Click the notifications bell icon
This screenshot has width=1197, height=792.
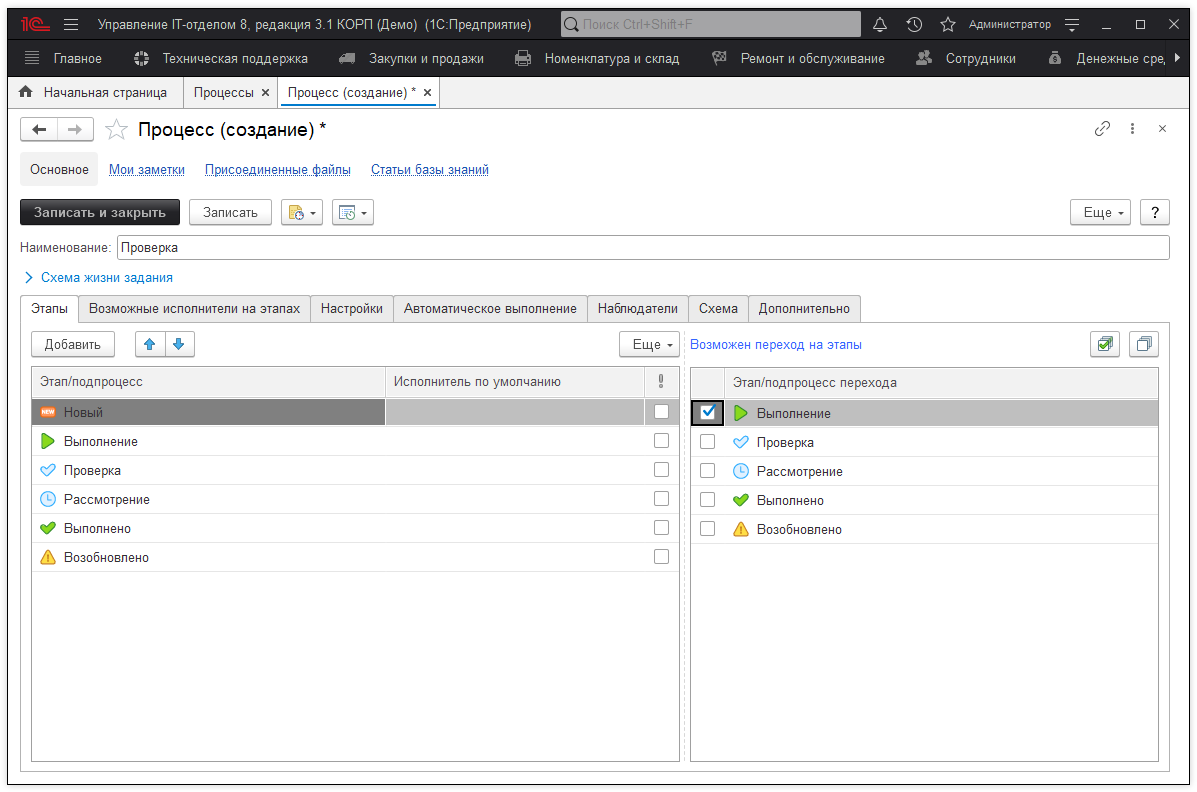click(880, 24)
